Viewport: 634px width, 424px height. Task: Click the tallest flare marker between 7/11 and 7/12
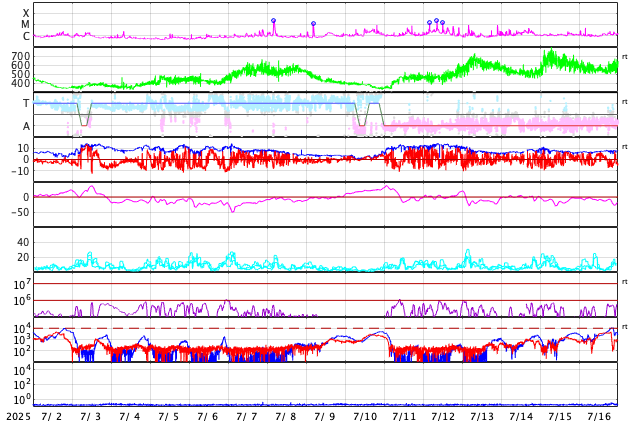pos(436,20)
